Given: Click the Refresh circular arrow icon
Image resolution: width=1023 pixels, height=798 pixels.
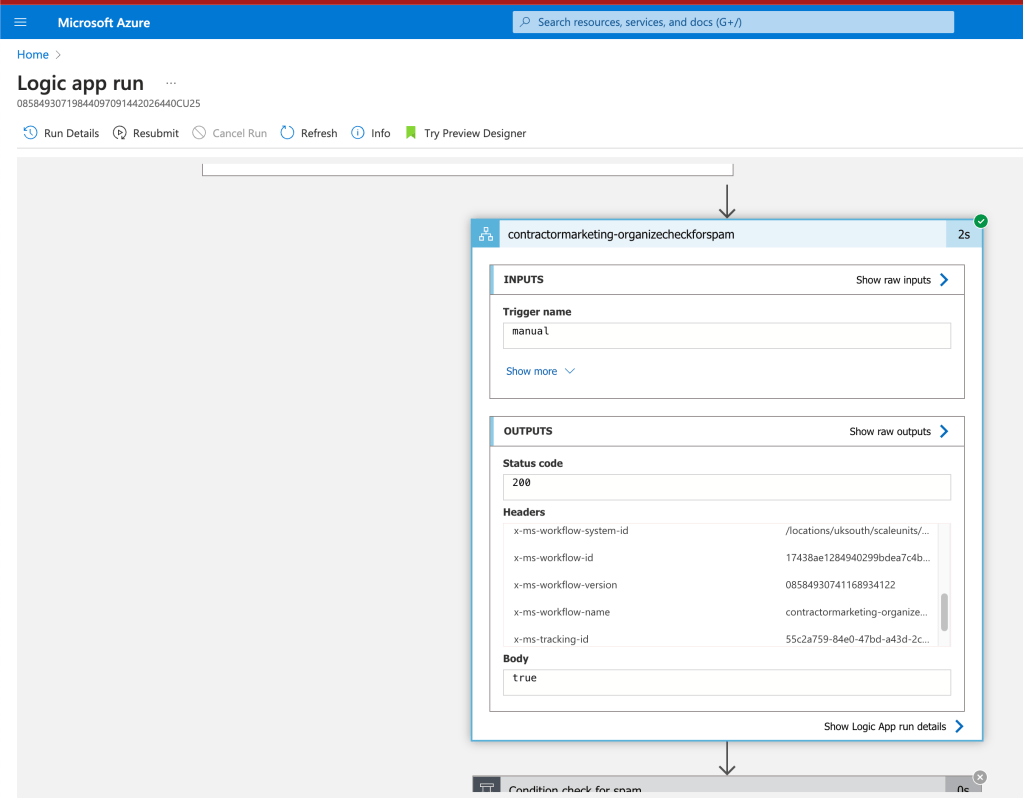Looking at the screenshot, I should [287, 132].
